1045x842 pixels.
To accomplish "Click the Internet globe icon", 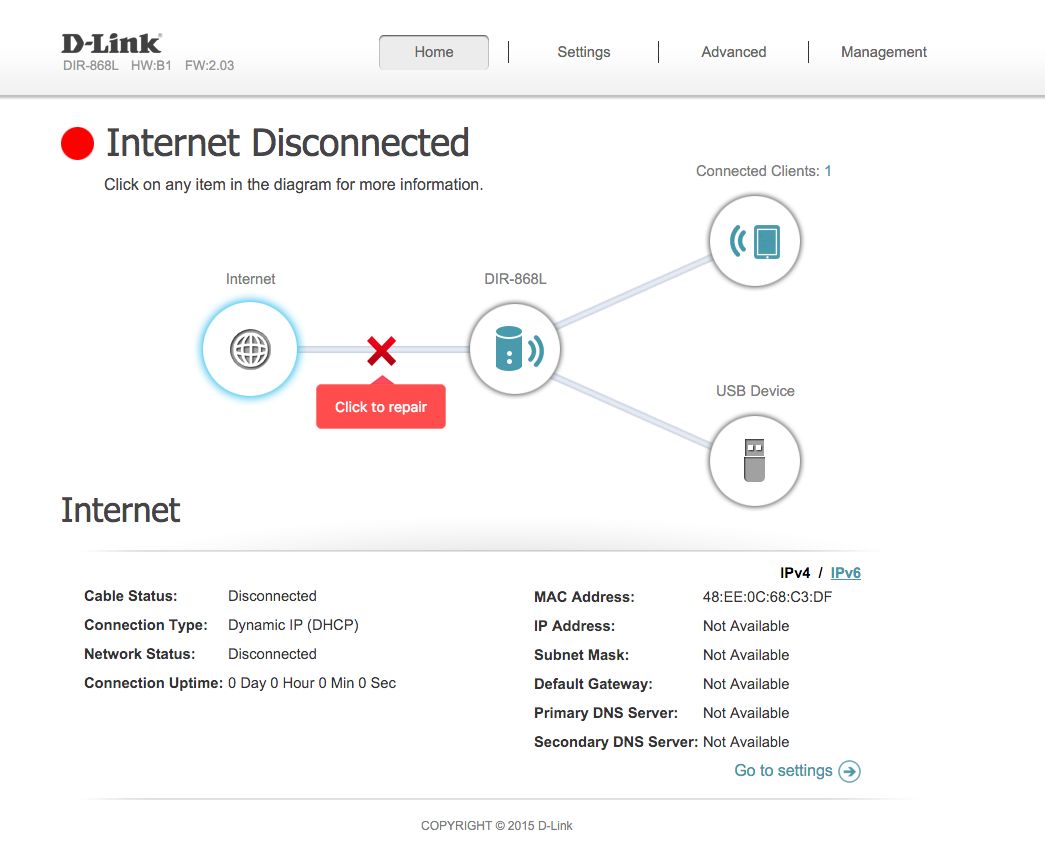I will pos(250,349).
